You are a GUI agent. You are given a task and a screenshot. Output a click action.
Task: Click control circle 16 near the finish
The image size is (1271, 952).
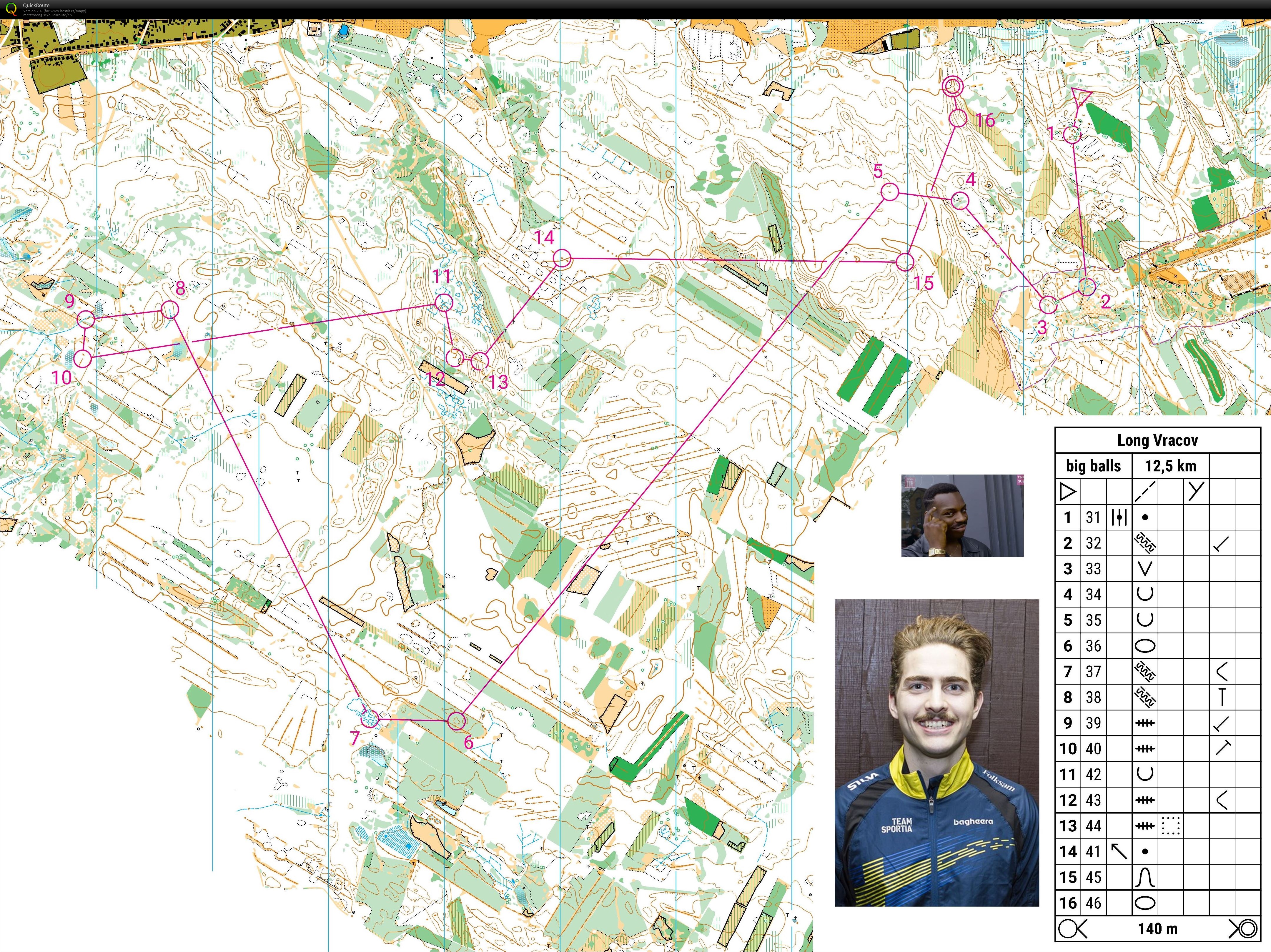tap(958, 118)
